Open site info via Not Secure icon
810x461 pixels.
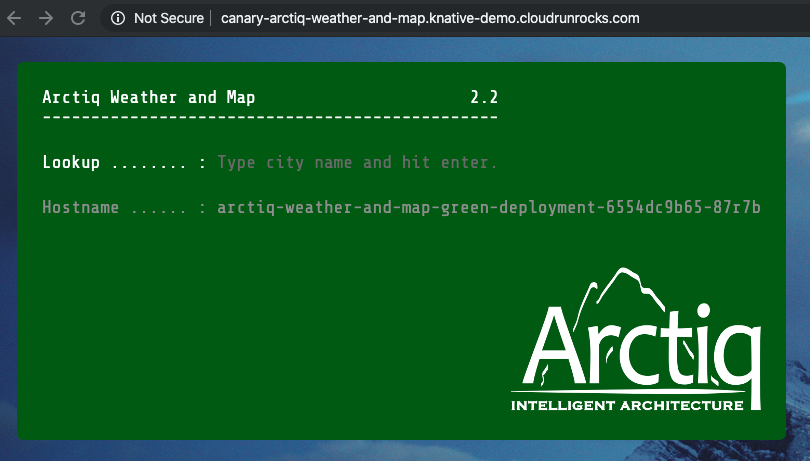(118, 18)
